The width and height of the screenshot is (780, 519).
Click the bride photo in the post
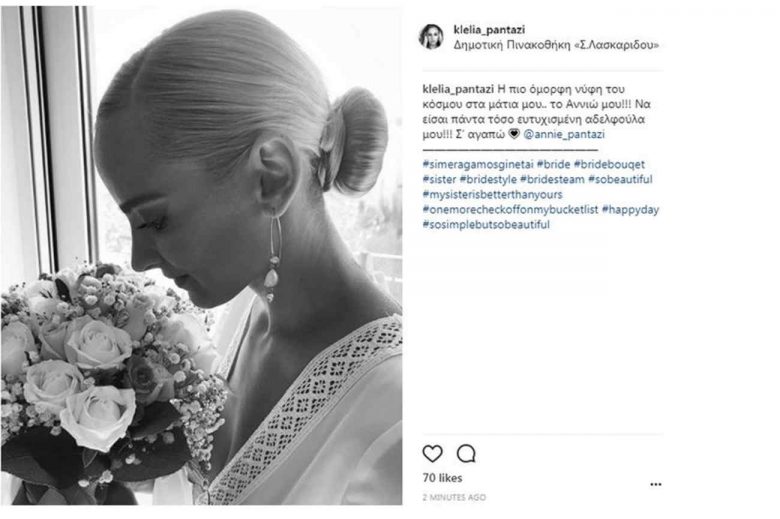pyautogui.click(x=201, y=256)
